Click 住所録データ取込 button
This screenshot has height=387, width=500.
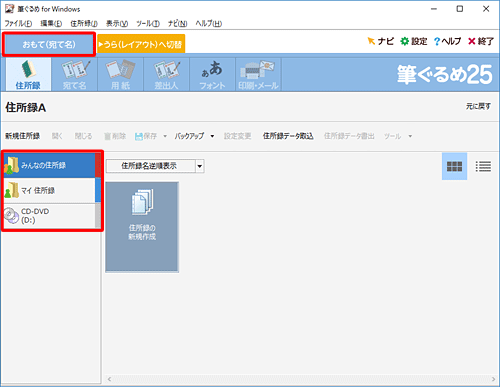pyautogui.click(x=288, y=136)
